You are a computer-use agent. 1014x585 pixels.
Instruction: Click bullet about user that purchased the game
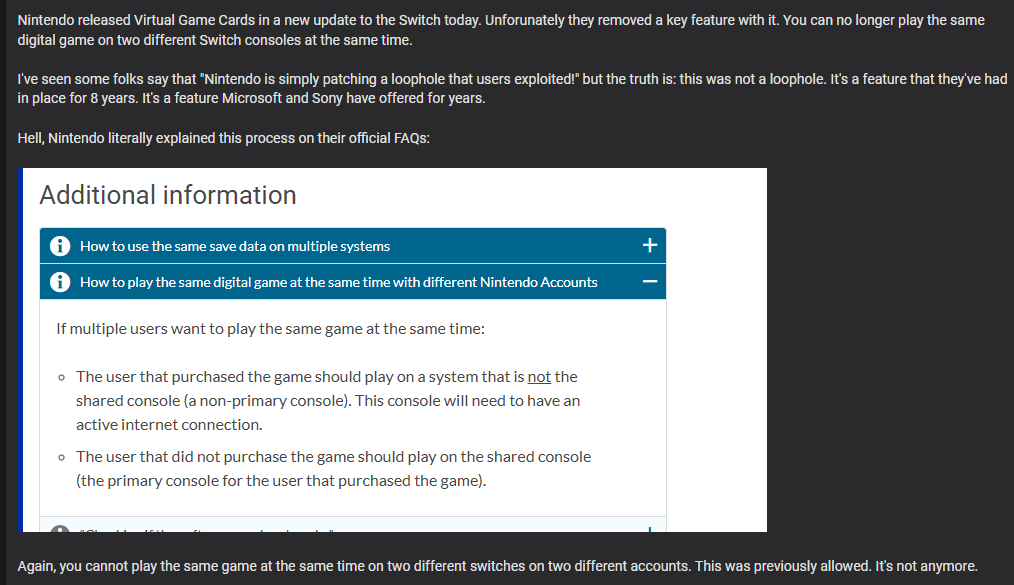click(x=327, y=401)
